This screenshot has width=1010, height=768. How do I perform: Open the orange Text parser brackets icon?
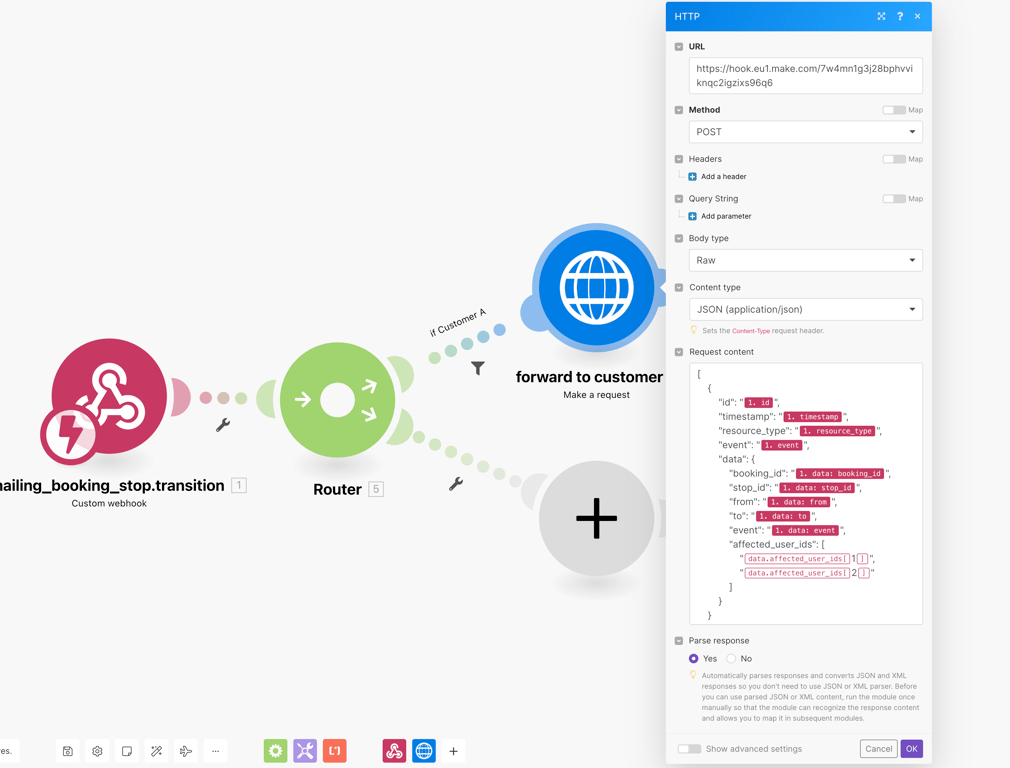tap(335, 751)
